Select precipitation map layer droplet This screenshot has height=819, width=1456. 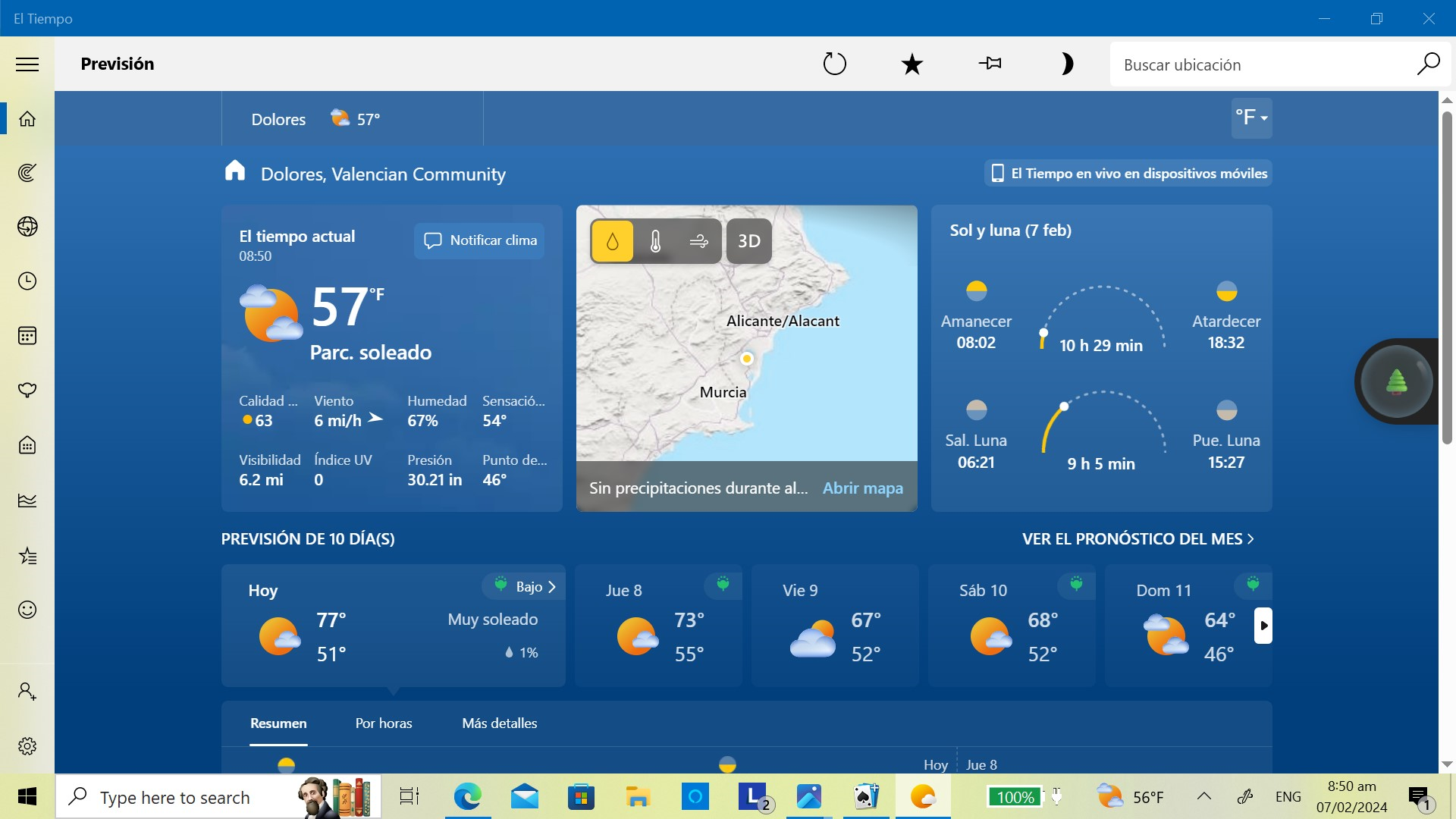(612, 241)
